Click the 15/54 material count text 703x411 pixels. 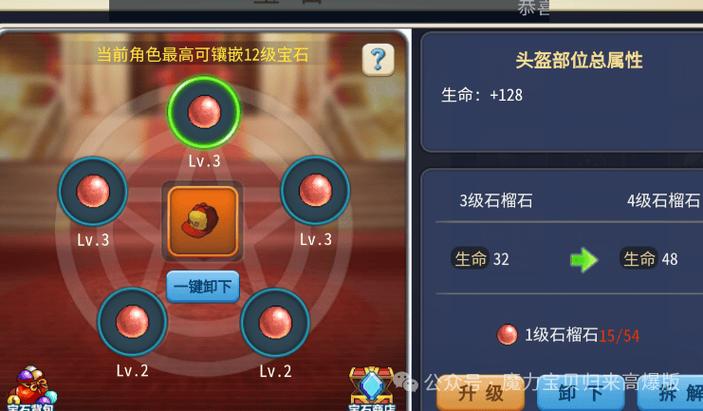(x=619, y=336)
